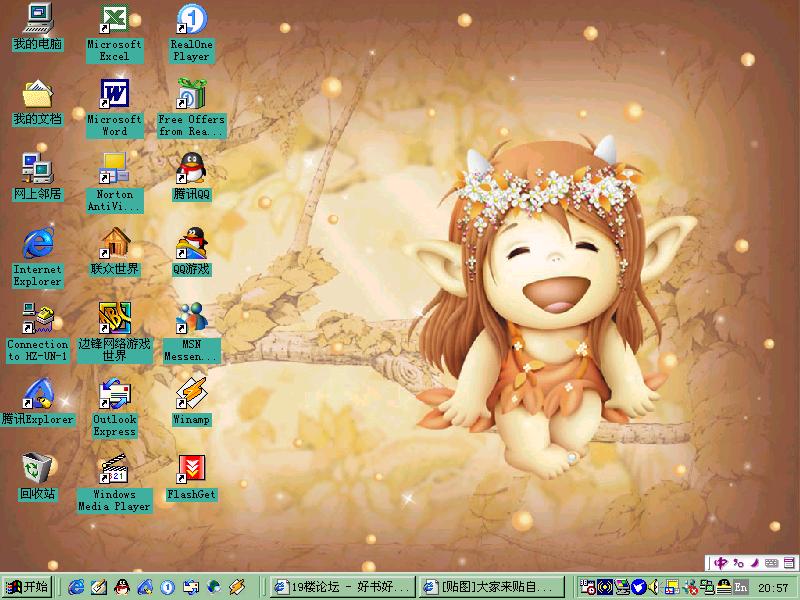Click the globe icon in Quick Launch

tap(213, 587)
